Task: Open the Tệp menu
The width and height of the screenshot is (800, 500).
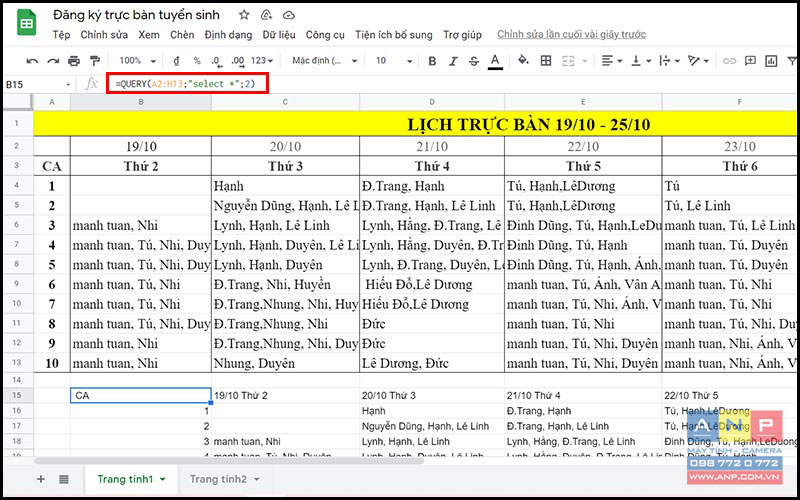Action: click(x=61, y=35)
